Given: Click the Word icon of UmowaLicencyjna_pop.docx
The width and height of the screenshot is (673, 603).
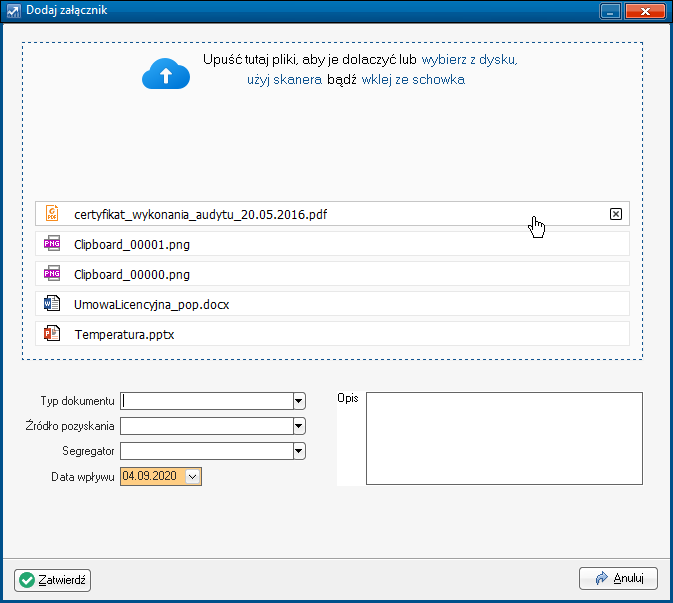Looking at the screenshot, I should point(52,303).
